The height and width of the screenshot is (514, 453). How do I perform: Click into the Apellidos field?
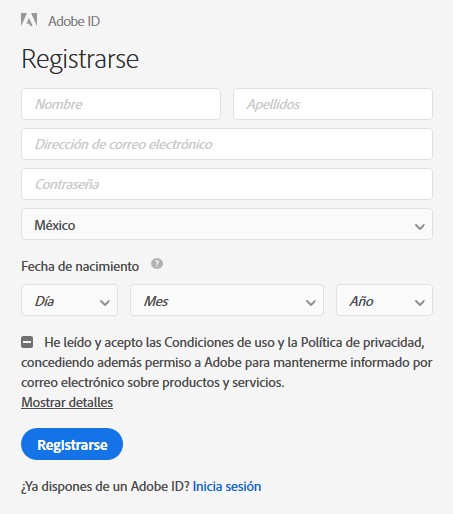(333, 104)
